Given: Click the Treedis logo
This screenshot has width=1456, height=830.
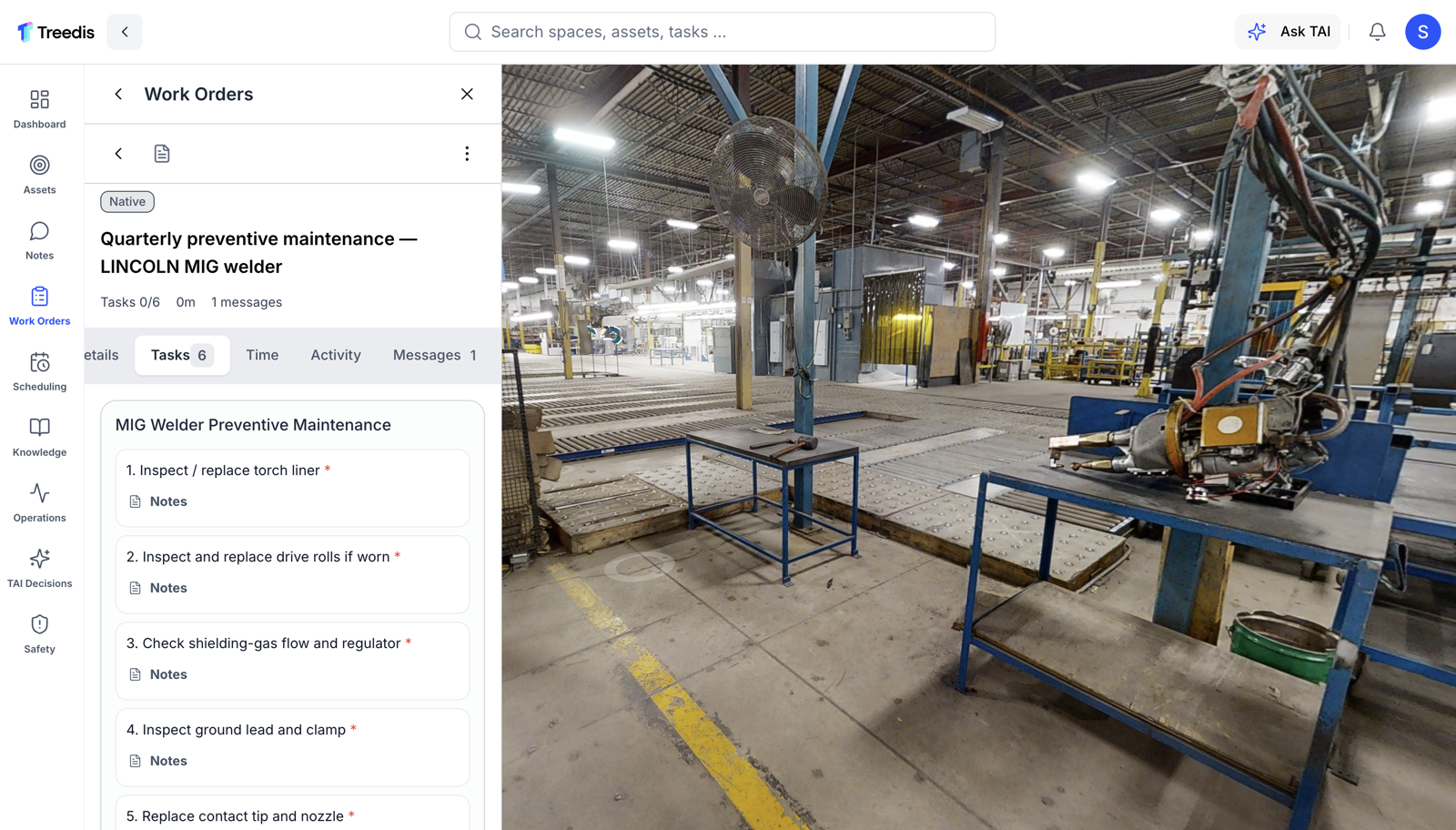Looking at the screenshot, I should point(56,32).
